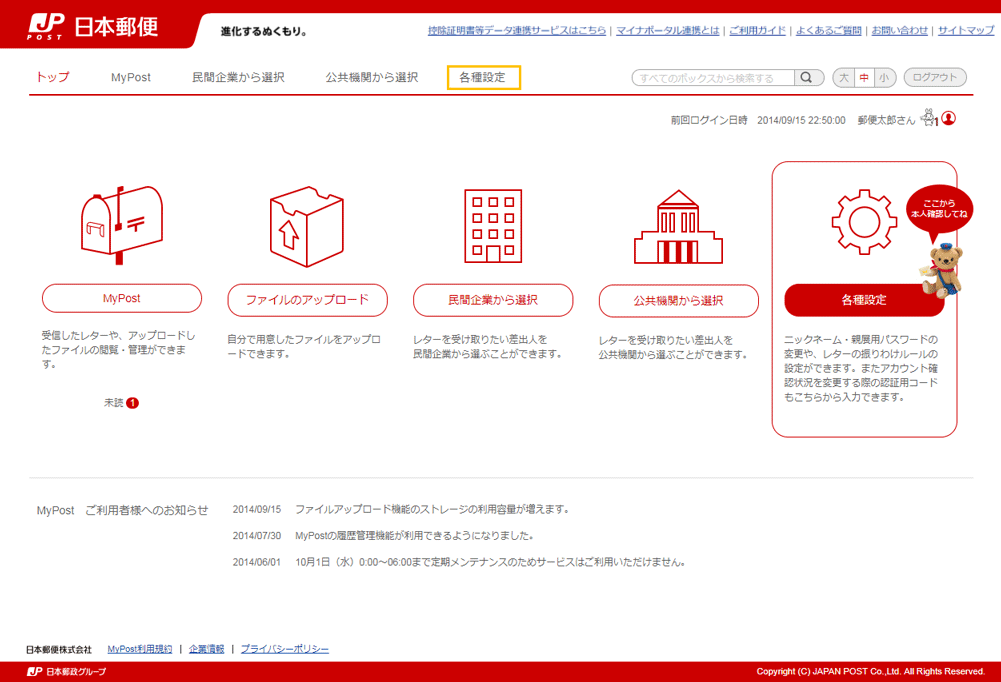This screenshot has width=1001, height=682.
Task: Click the 進化するぬくもり。 slogan text
Action: [264, 31]
